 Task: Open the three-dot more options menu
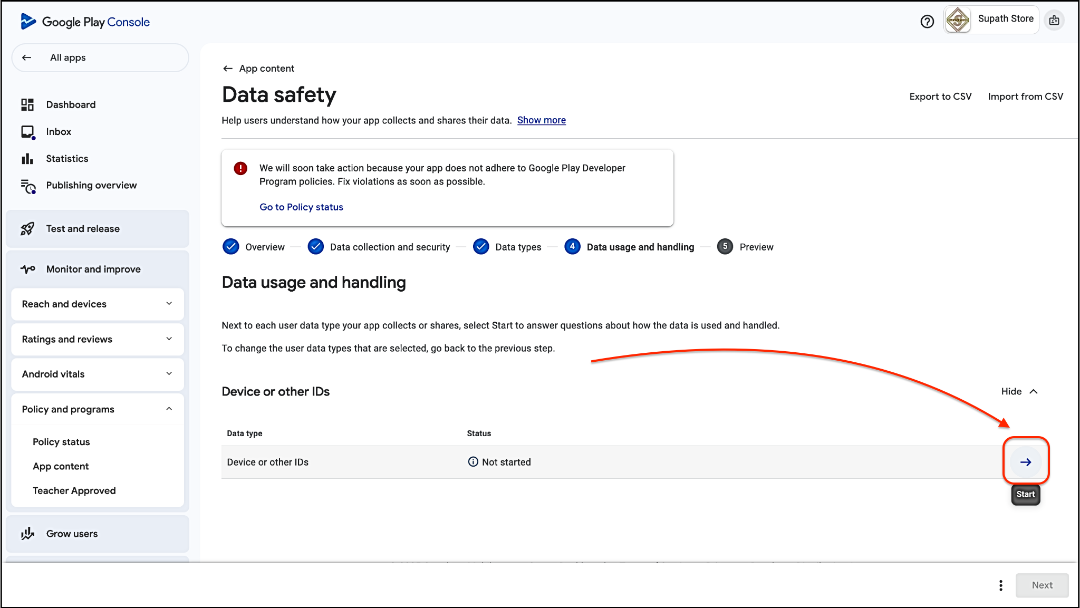(x=1000, y=585)
